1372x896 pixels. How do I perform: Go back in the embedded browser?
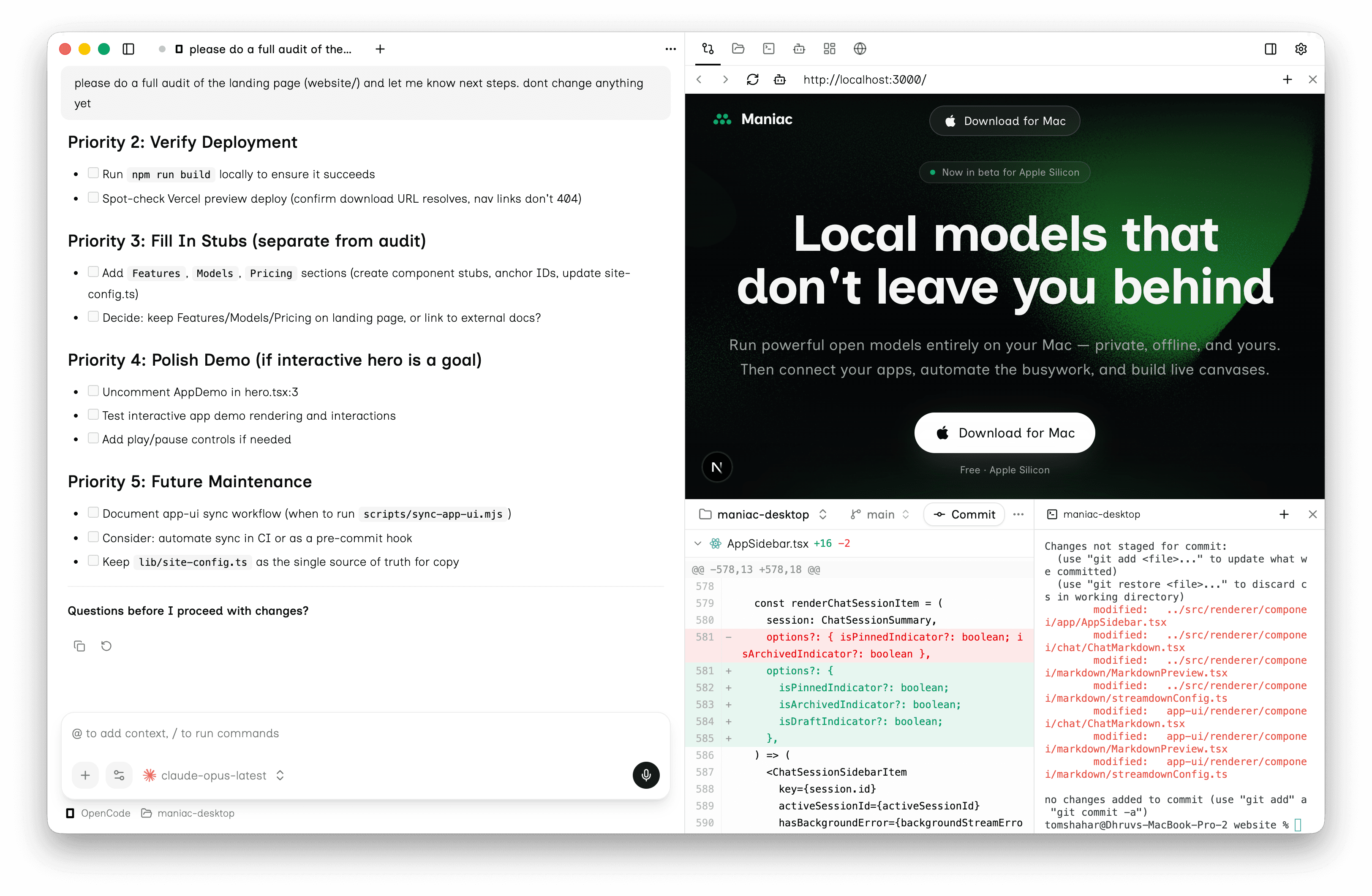[x=699, y=79]
